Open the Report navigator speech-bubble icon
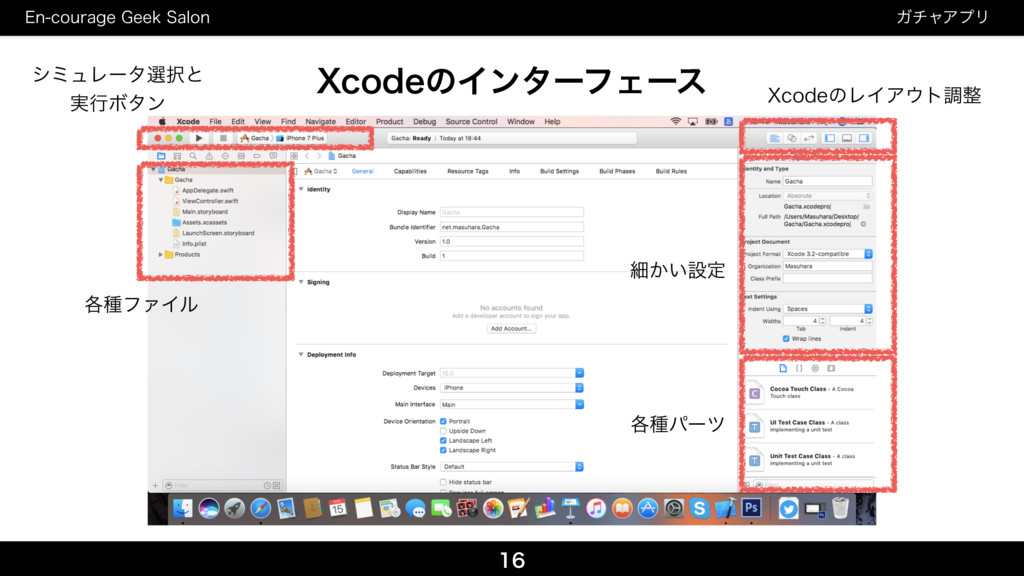The height and width of the screenshot is (576, 1024). click(x=273, y=156)
